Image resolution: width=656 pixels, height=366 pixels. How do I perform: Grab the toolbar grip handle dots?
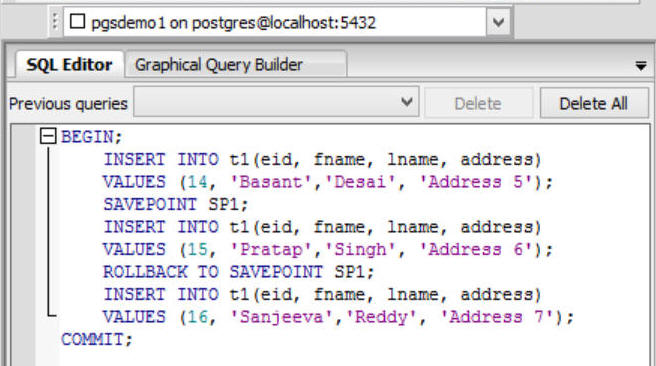click(x=55, y=21)
